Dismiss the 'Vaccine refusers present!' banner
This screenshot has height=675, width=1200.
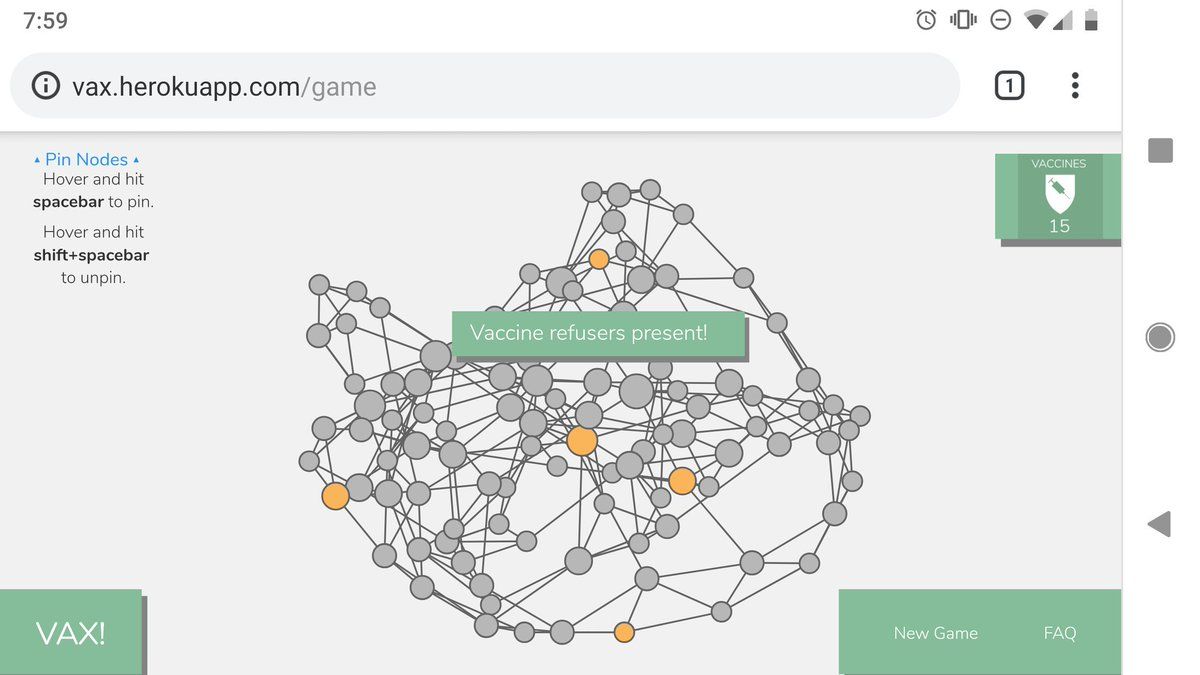[x=598, y=333]
